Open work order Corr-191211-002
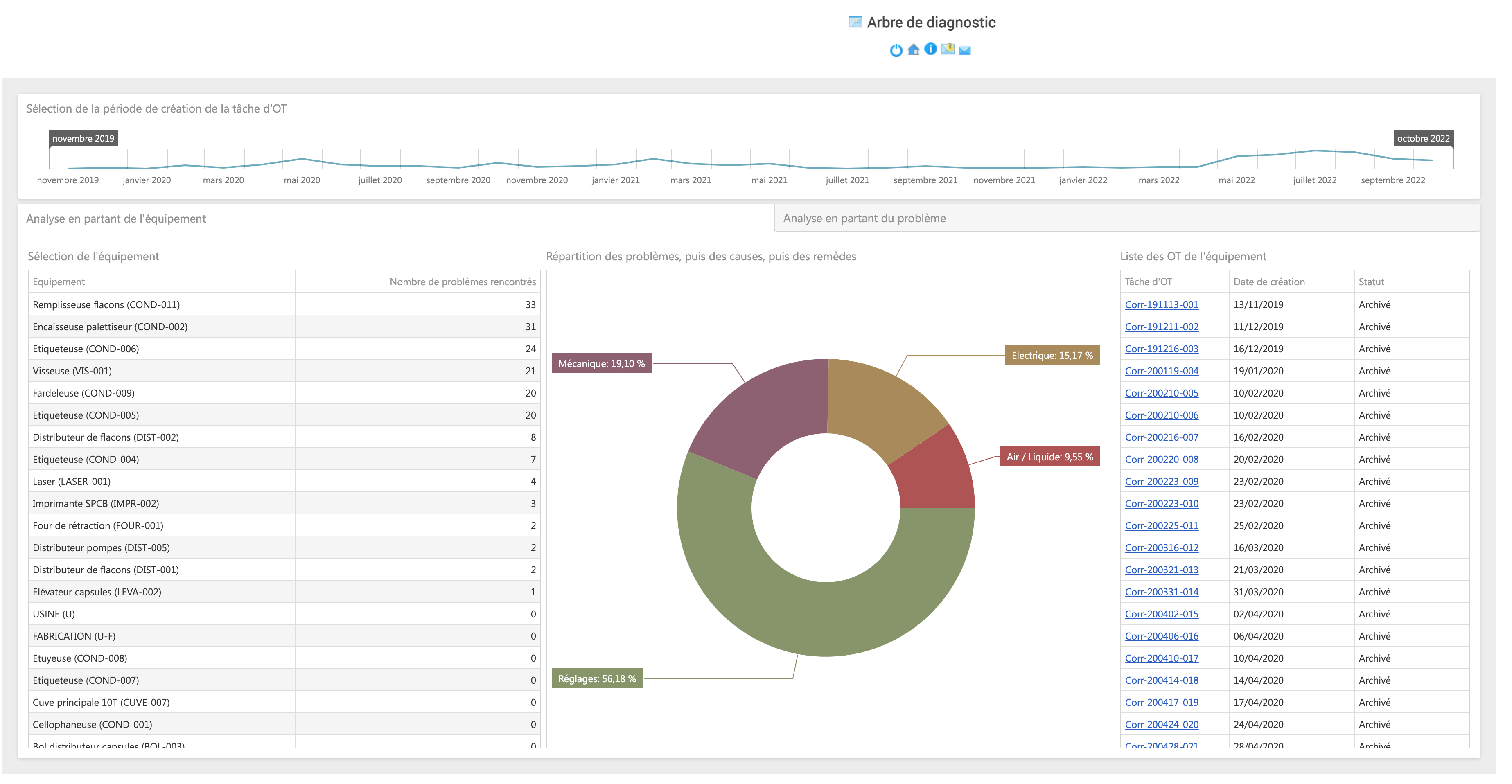This screenshot has width=1512, height=784. pos(1162,327)
